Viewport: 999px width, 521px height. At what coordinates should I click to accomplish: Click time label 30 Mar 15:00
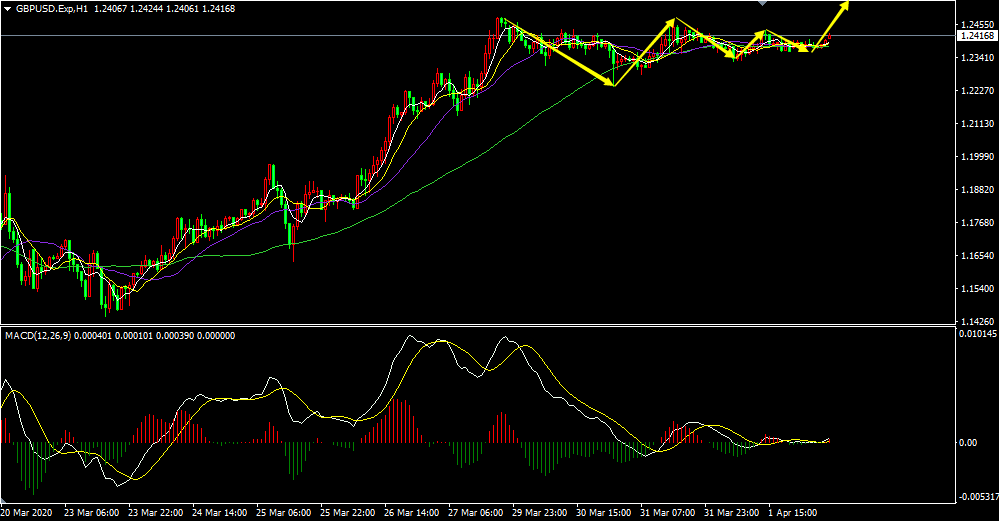(x=603, y=513)
